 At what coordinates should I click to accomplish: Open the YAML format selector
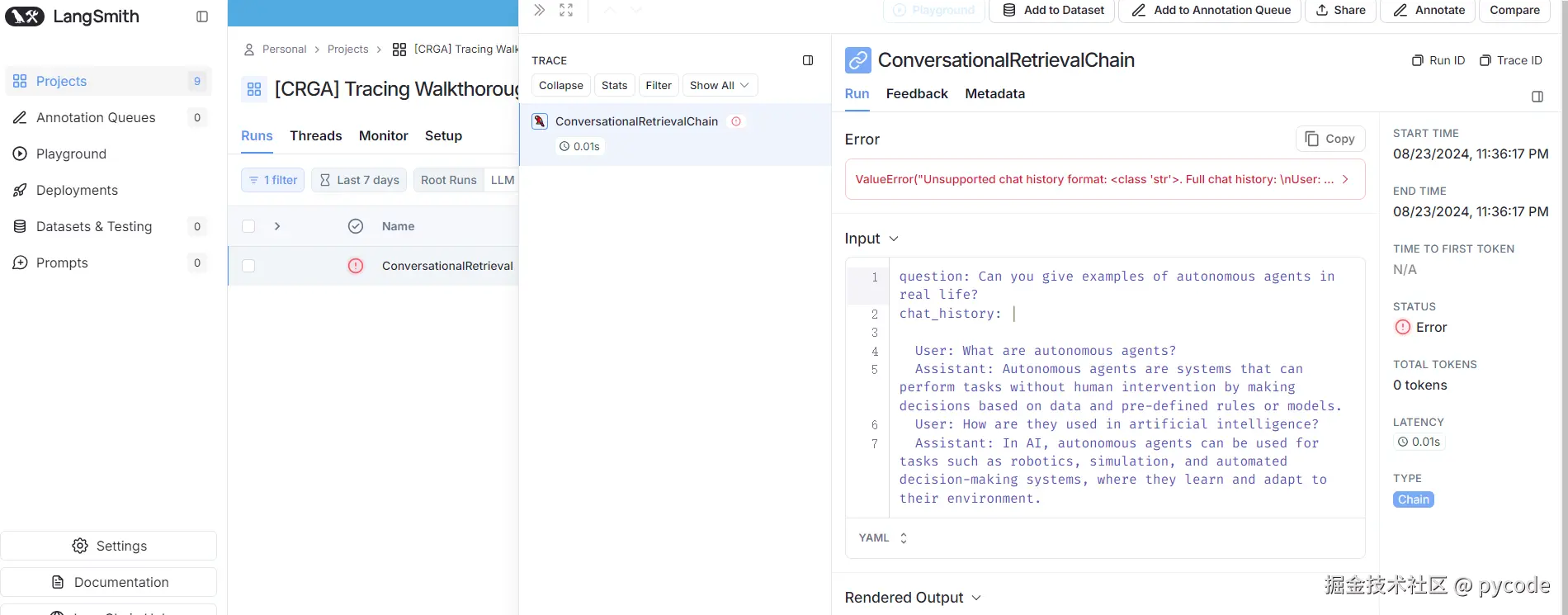(883, 538)
